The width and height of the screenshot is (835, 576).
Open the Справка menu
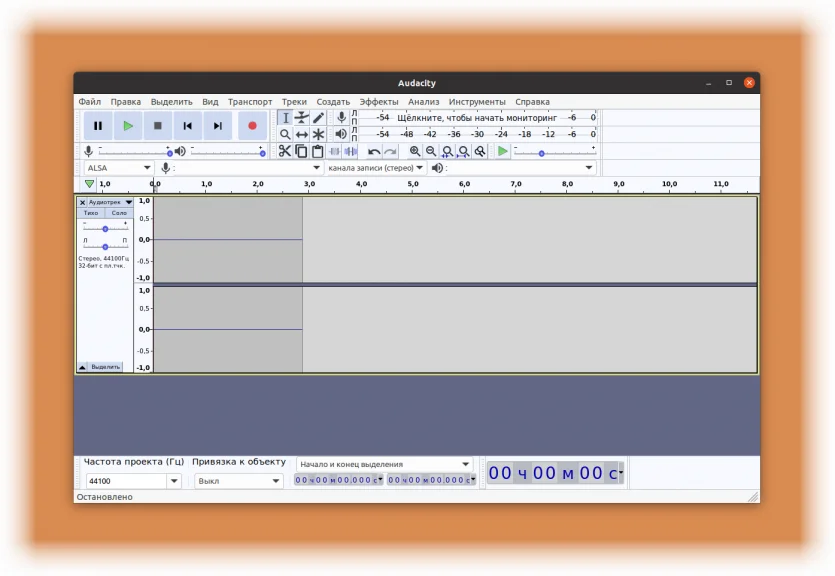(533, 102)
